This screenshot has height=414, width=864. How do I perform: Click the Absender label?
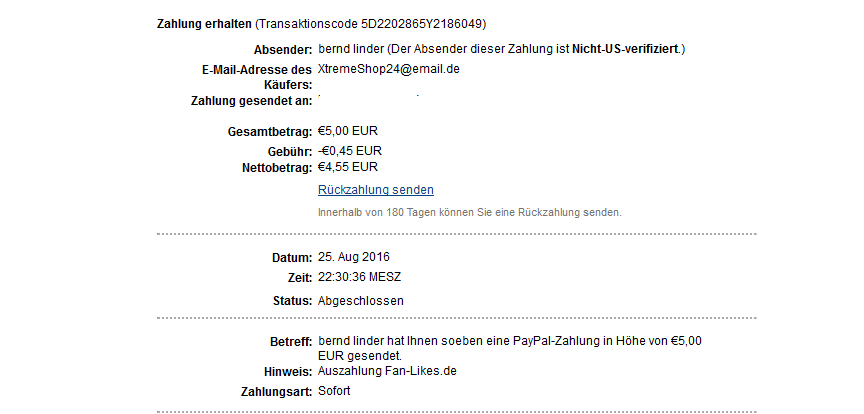click(x=284, y=50)
